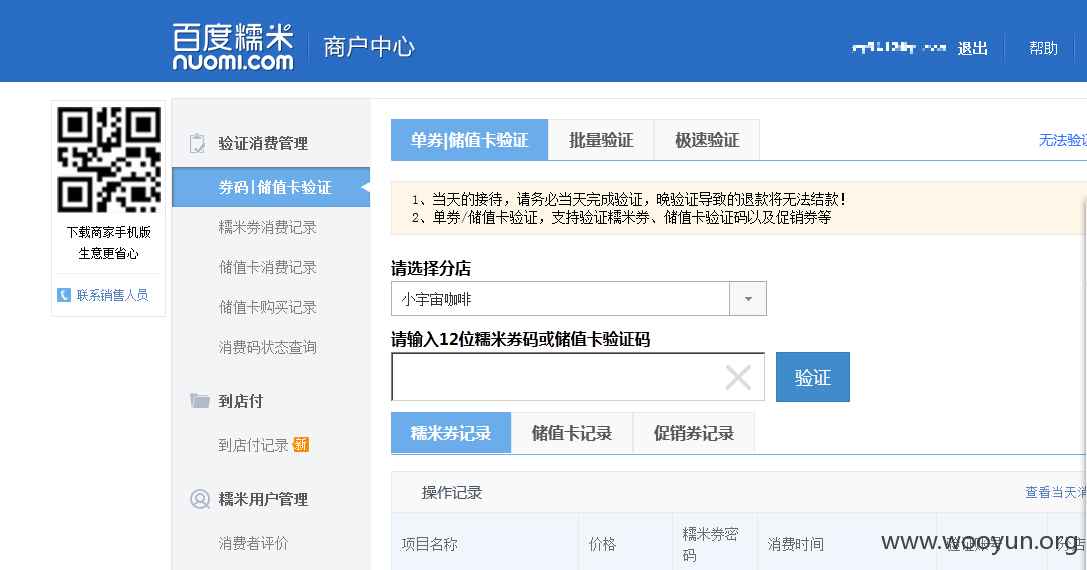Select the 小宇宙咖啡 branch combo box
This screenshot has height=570, width=1087.
click(579, 299)
